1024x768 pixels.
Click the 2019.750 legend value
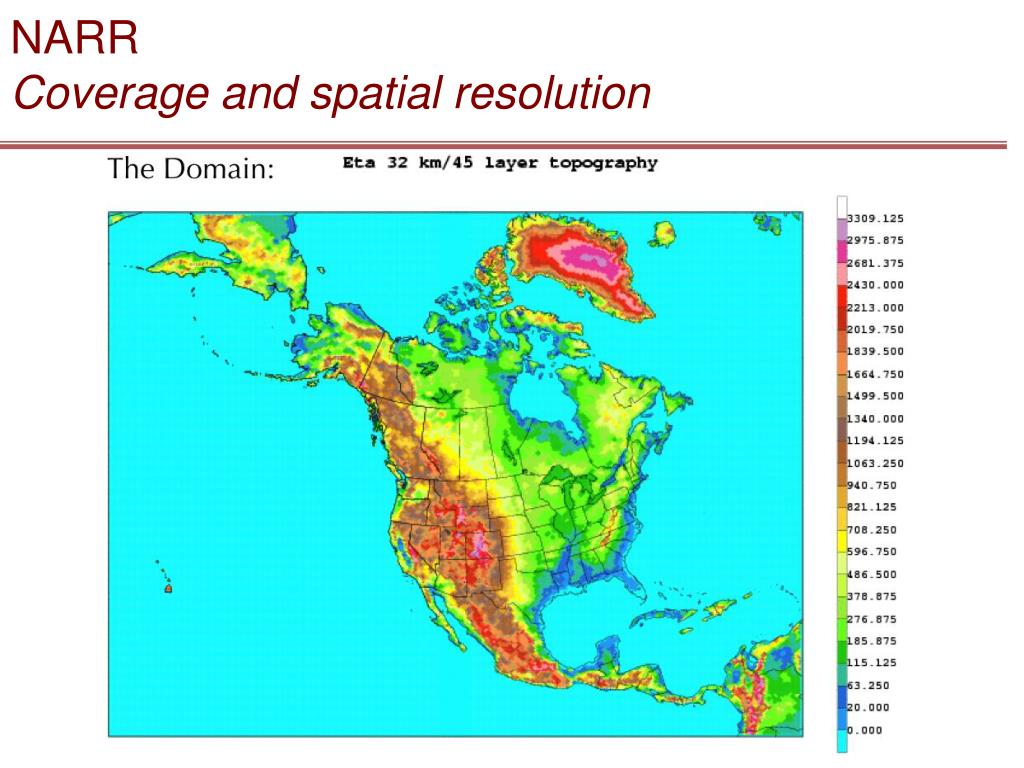click(x=875, y=329)
